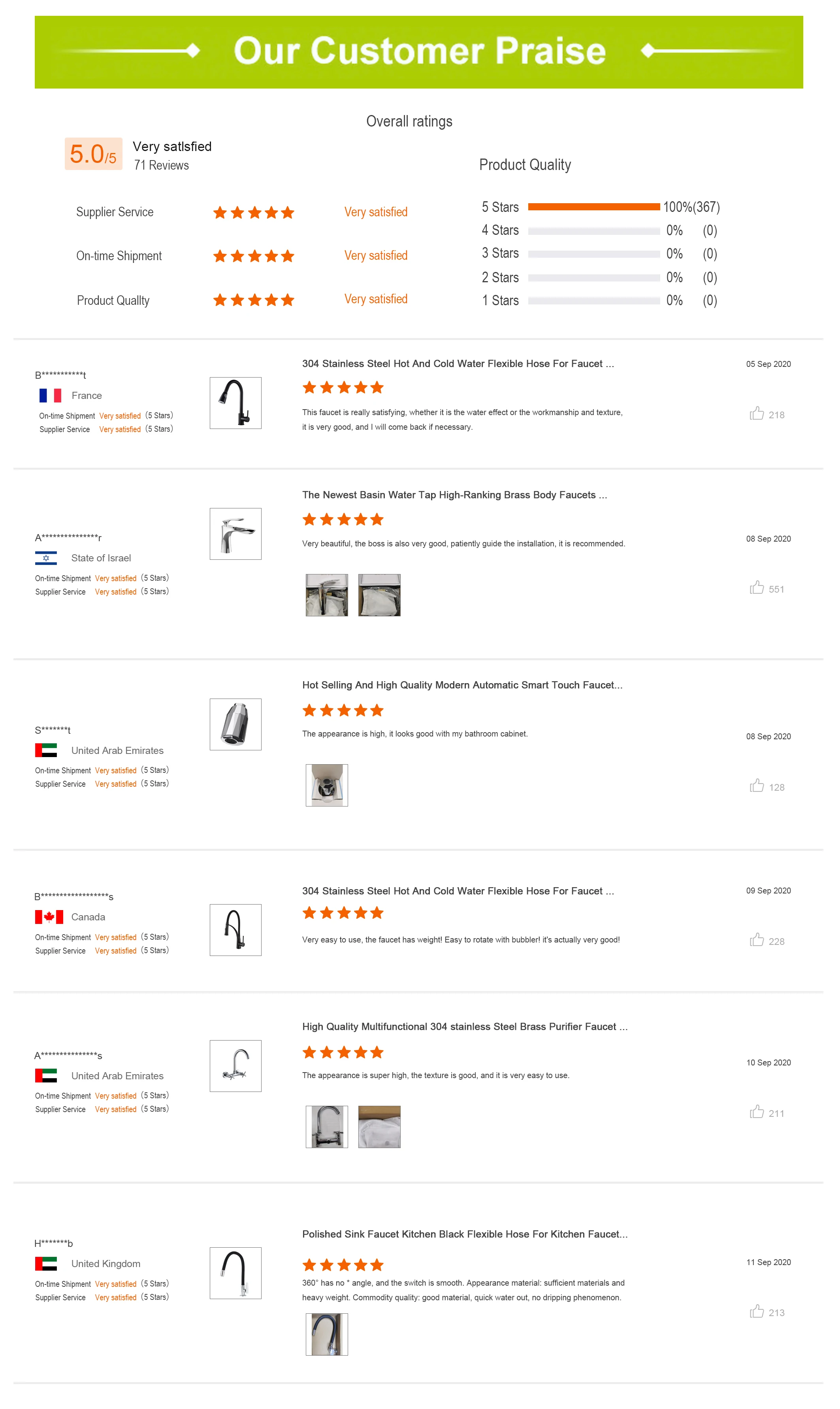Click the 5.0/5 overall score badge

tap(93, 153)
